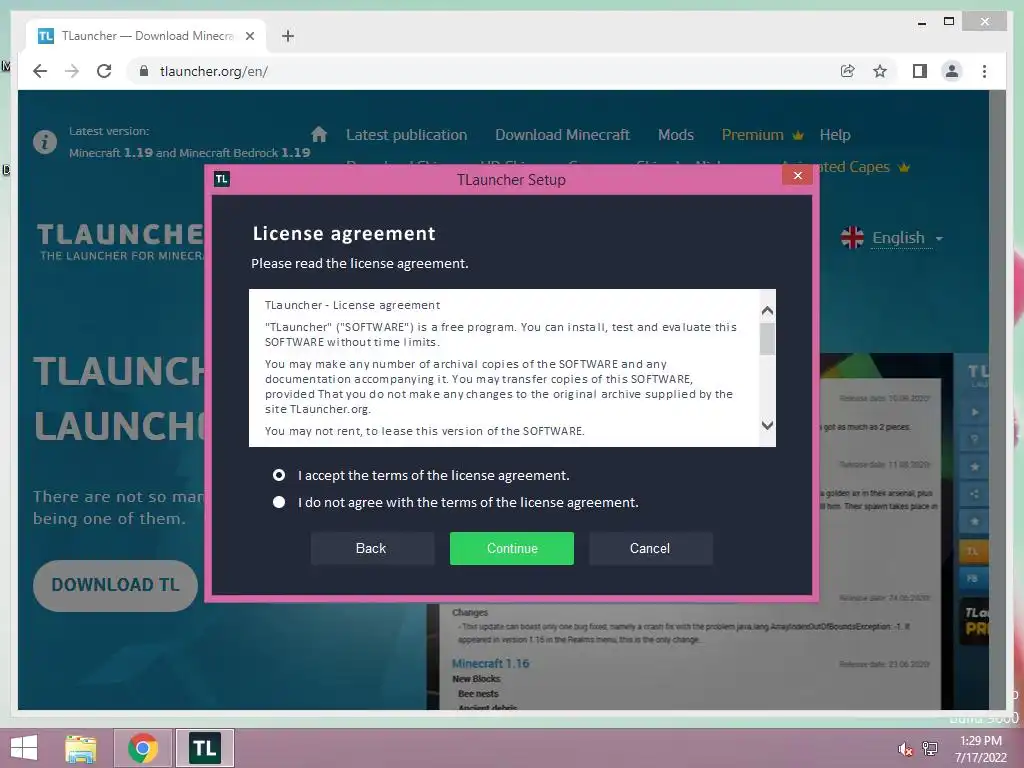1024x768 pixels.
Task: Click the TL taskbar icon
Action: 204,748
